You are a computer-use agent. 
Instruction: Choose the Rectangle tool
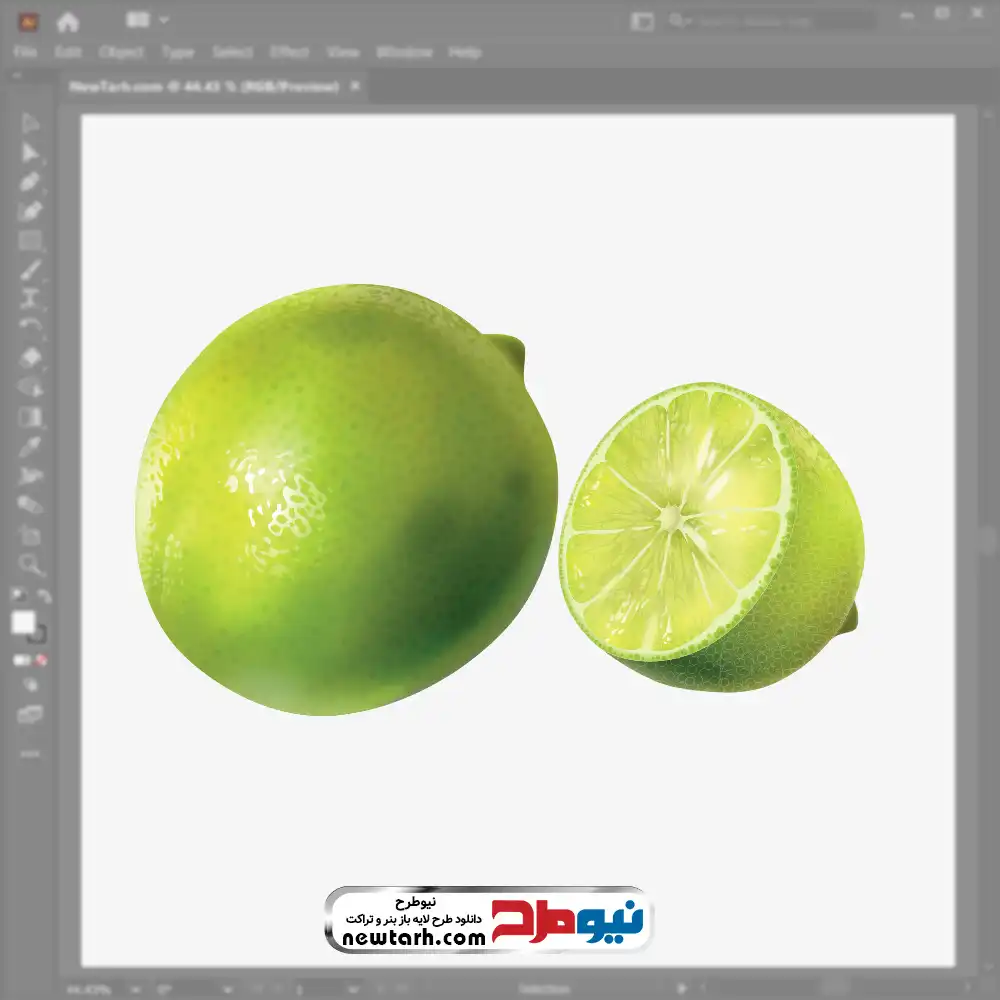pos(30,241)
